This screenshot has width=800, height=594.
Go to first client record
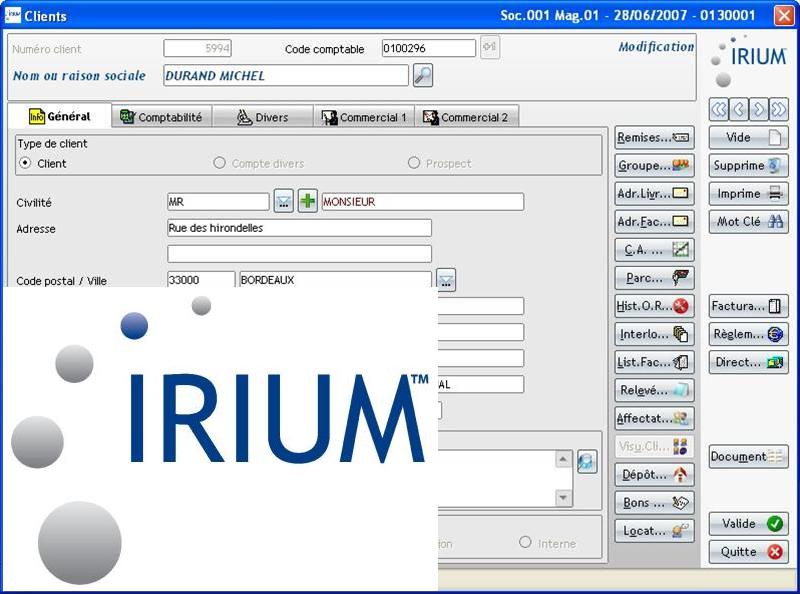pyautogui.click(x=718, y=109)
